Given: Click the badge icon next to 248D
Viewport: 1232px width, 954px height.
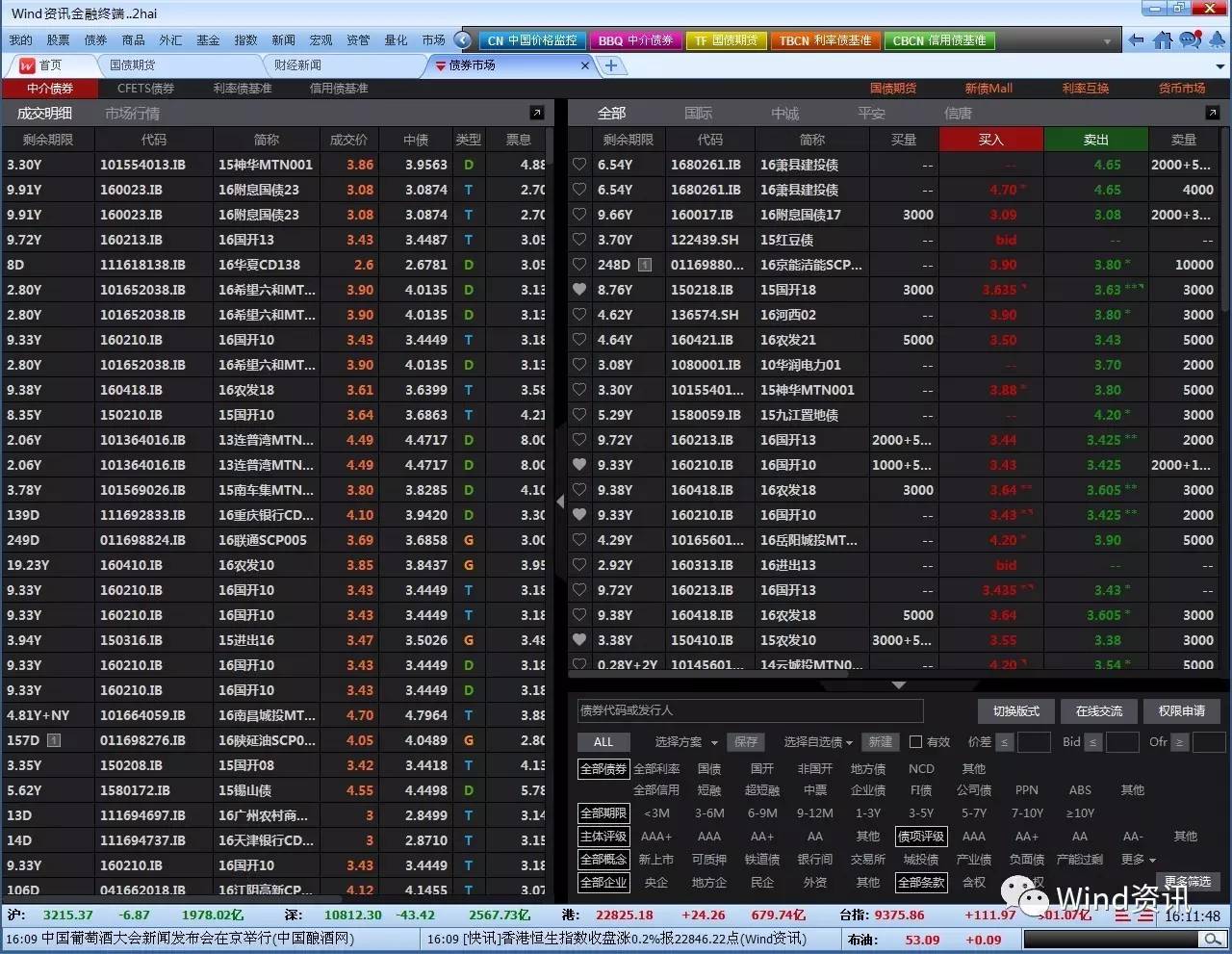Looking at the screenshot, I should [645, 265].
